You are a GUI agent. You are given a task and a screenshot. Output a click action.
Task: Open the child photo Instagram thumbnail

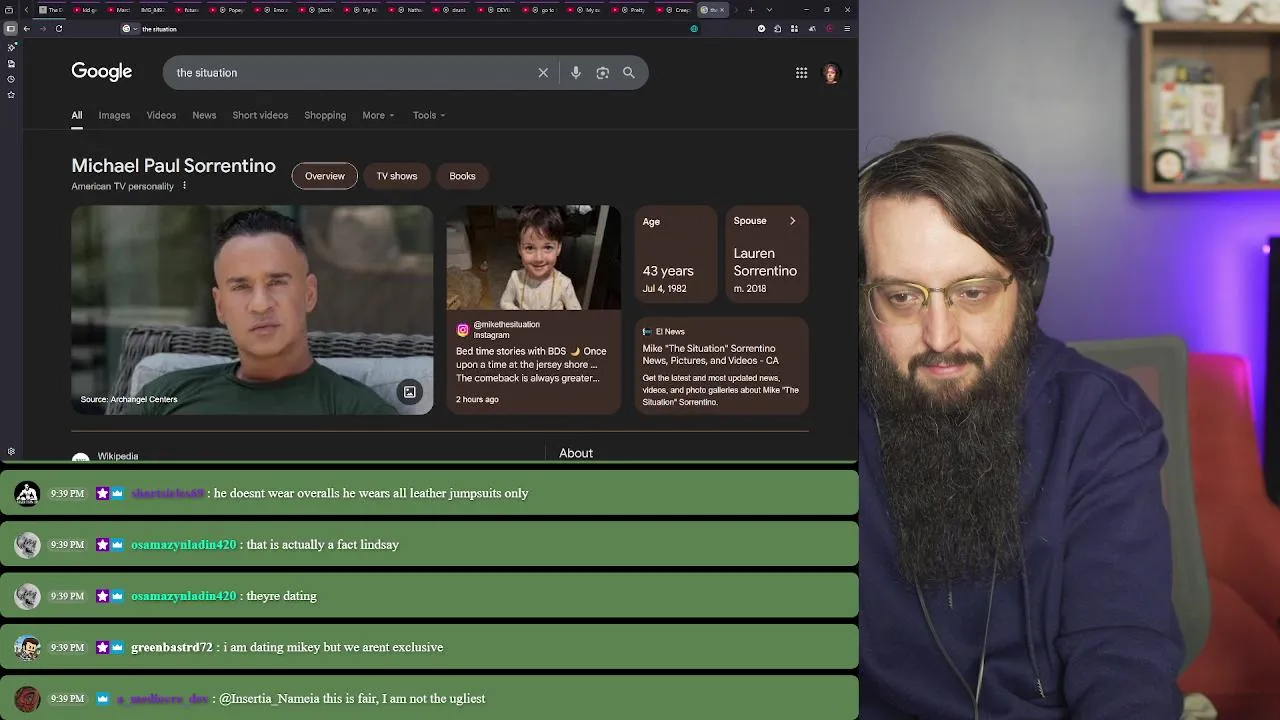click(x=533, y=258)
